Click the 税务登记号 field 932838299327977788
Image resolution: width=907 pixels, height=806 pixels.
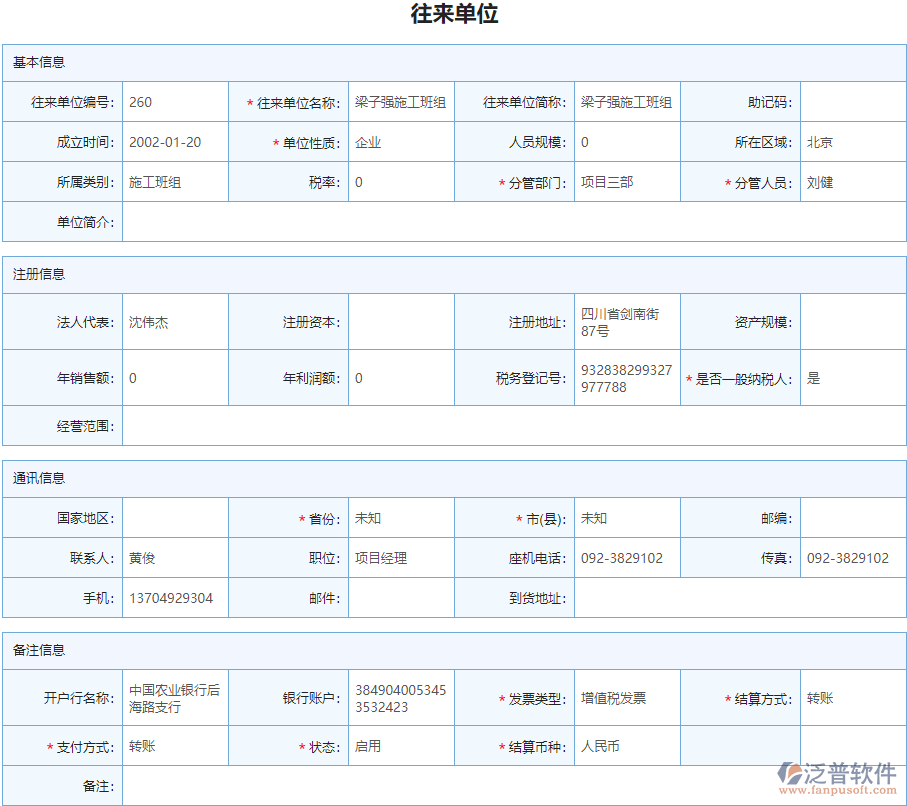626,378
